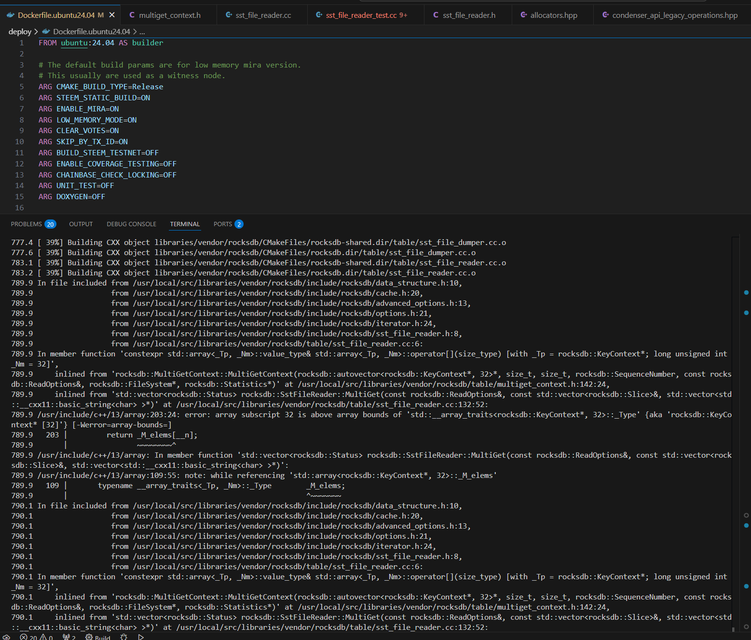Viewport: 751px width, 640px height.
Task: Click 'ARG ENABLE_COVERAGE_TESTING=OFF' line in editor
Action: [107, 164]
